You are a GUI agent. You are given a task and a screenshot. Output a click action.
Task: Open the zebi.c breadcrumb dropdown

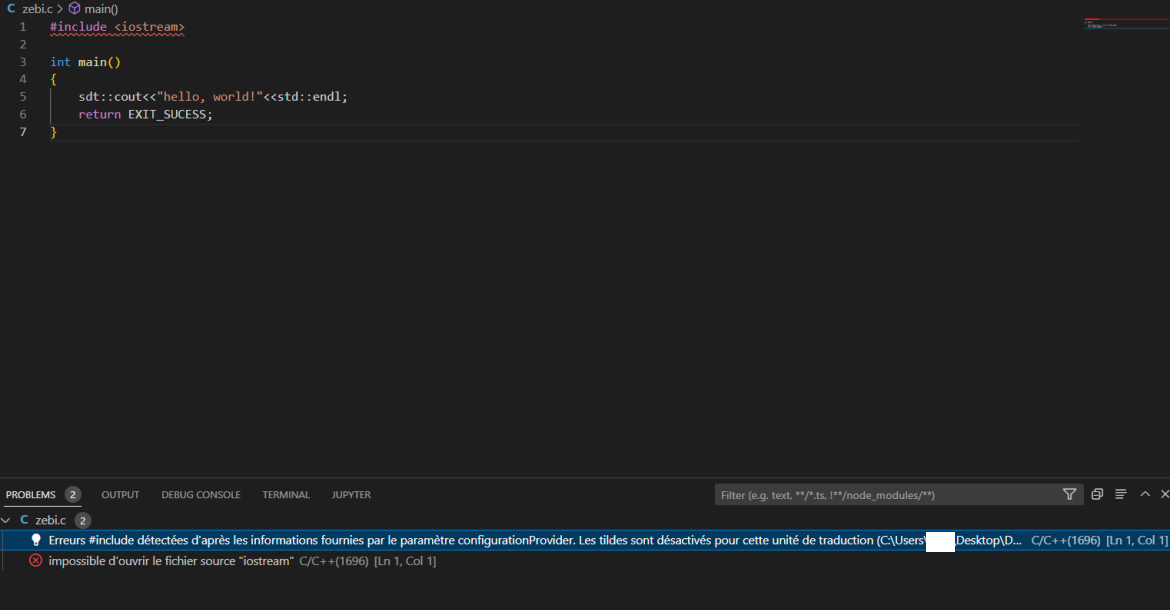(x=37, y=8)
